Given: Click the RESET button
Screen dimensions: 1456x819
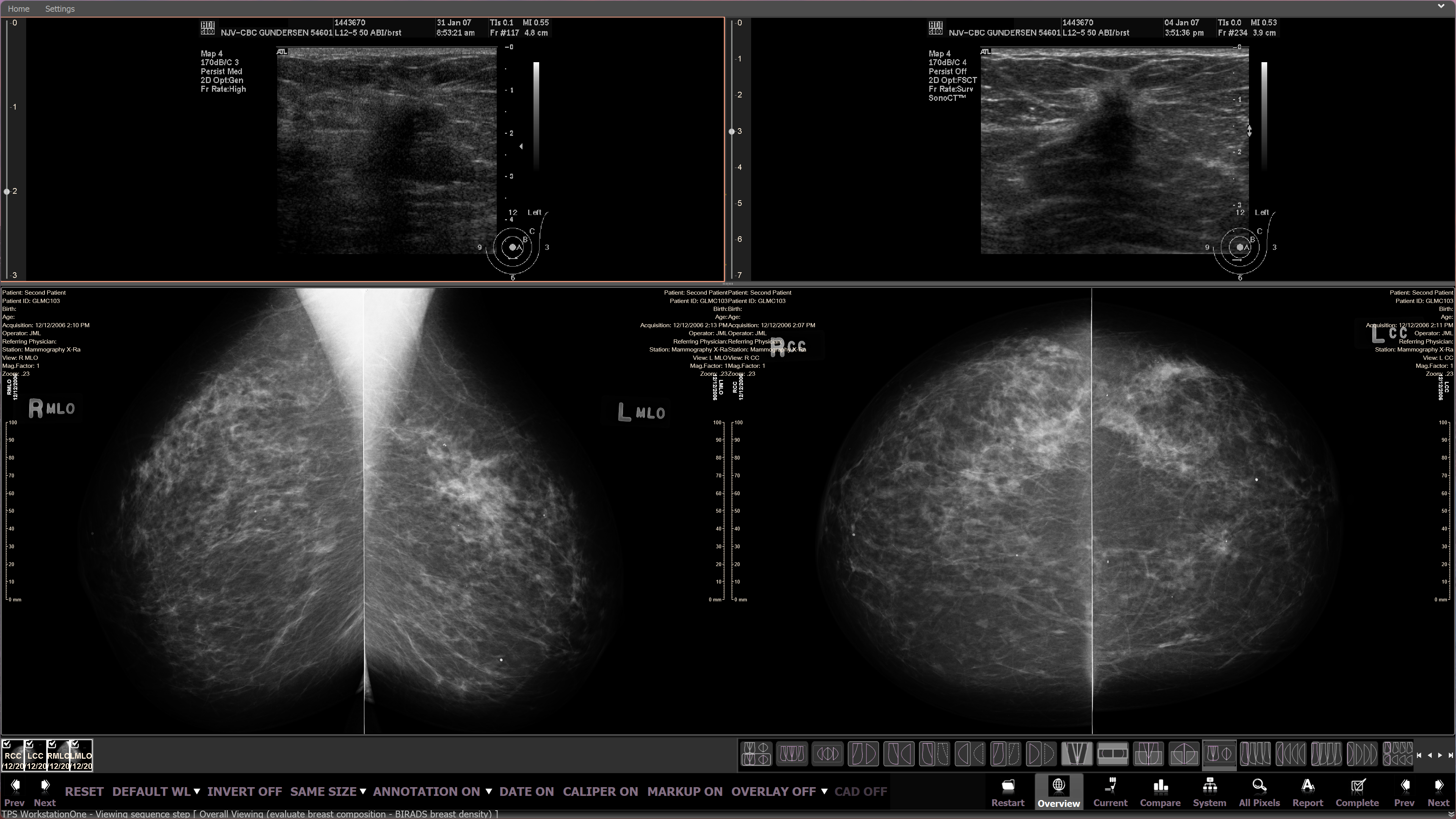Looking at the screenshot, I should (x=84, y=791).
